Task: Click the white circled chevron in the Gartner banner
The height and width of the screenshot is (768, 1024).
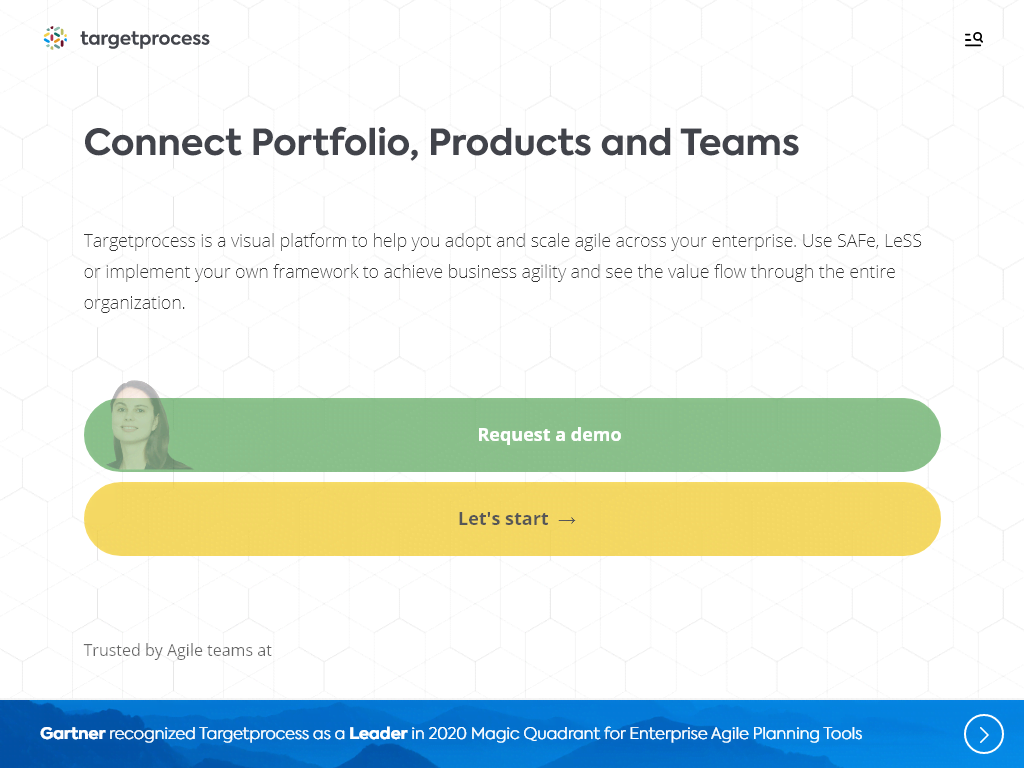Action: click(x=983, y=734)
